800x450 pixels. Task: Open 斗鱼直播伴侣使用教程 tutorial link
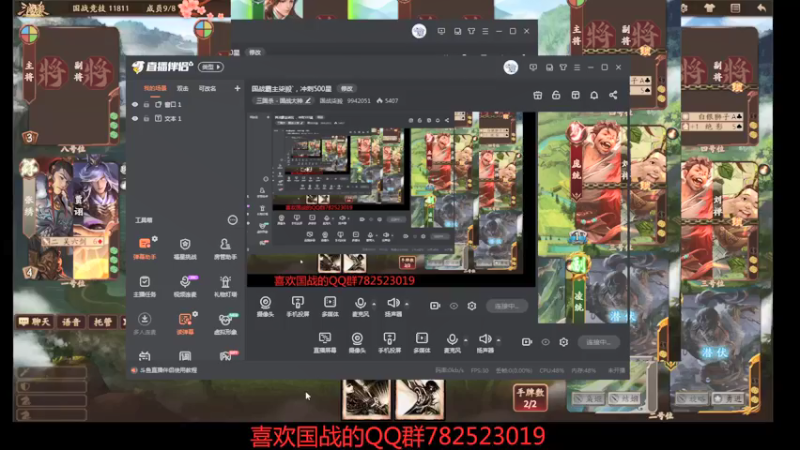[165, 370]
